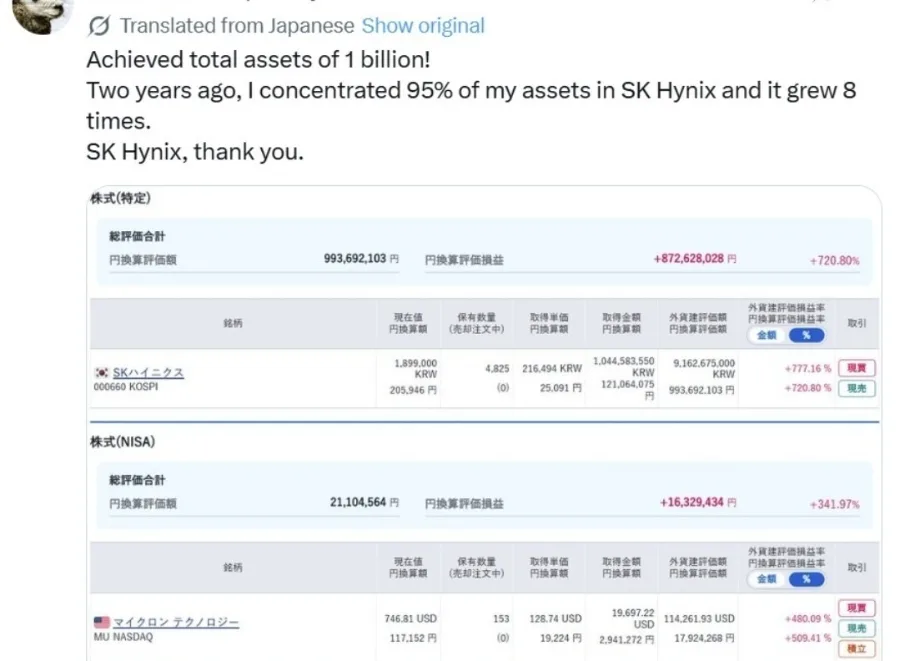This screenshot has width=900, height=661.
Task: Switch to 金額 in 株式(特定) table
Action: pos(767,335)
